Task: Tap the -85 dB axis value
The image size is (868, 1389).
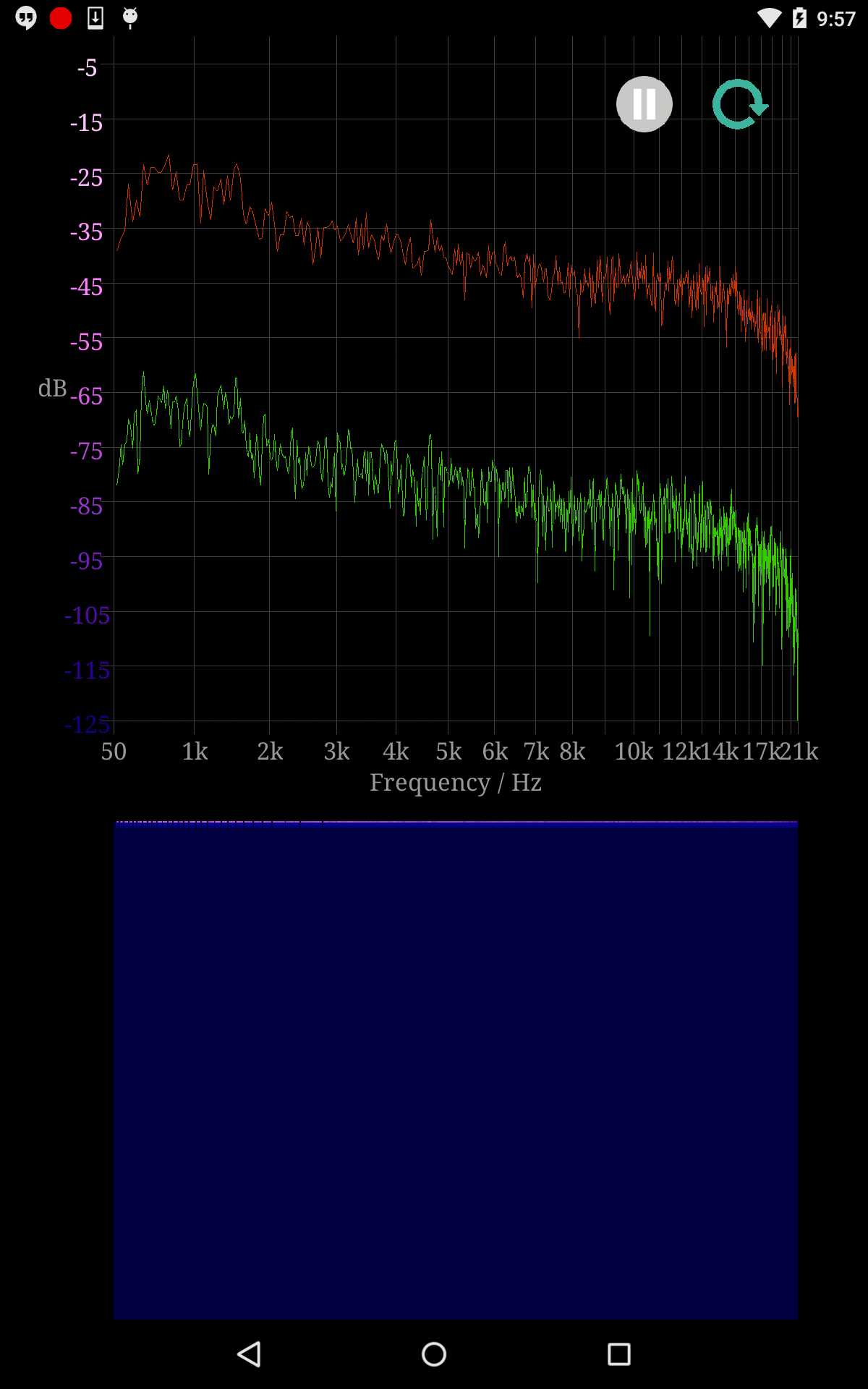Action: point(86,506)
